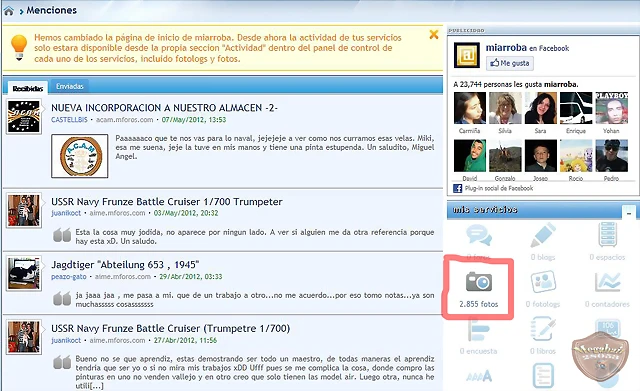Open the espacios server icon
The width and height of the screenshot is (640, 391).
607,234
